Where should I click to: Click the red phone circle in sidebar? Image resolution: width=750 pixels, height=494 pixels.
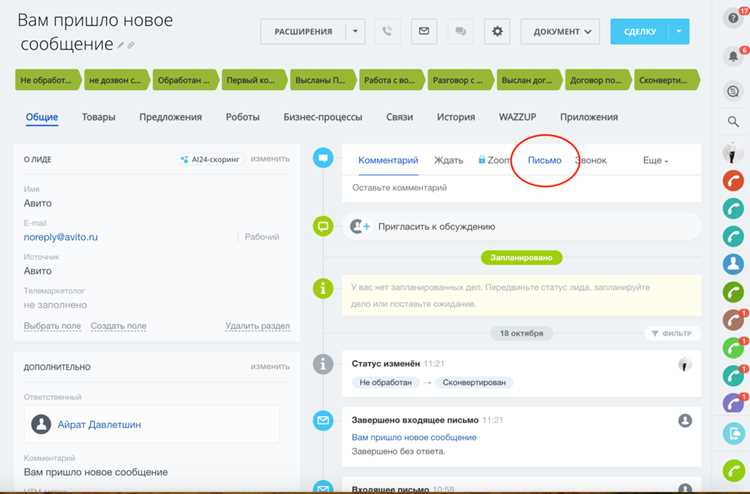733,181
